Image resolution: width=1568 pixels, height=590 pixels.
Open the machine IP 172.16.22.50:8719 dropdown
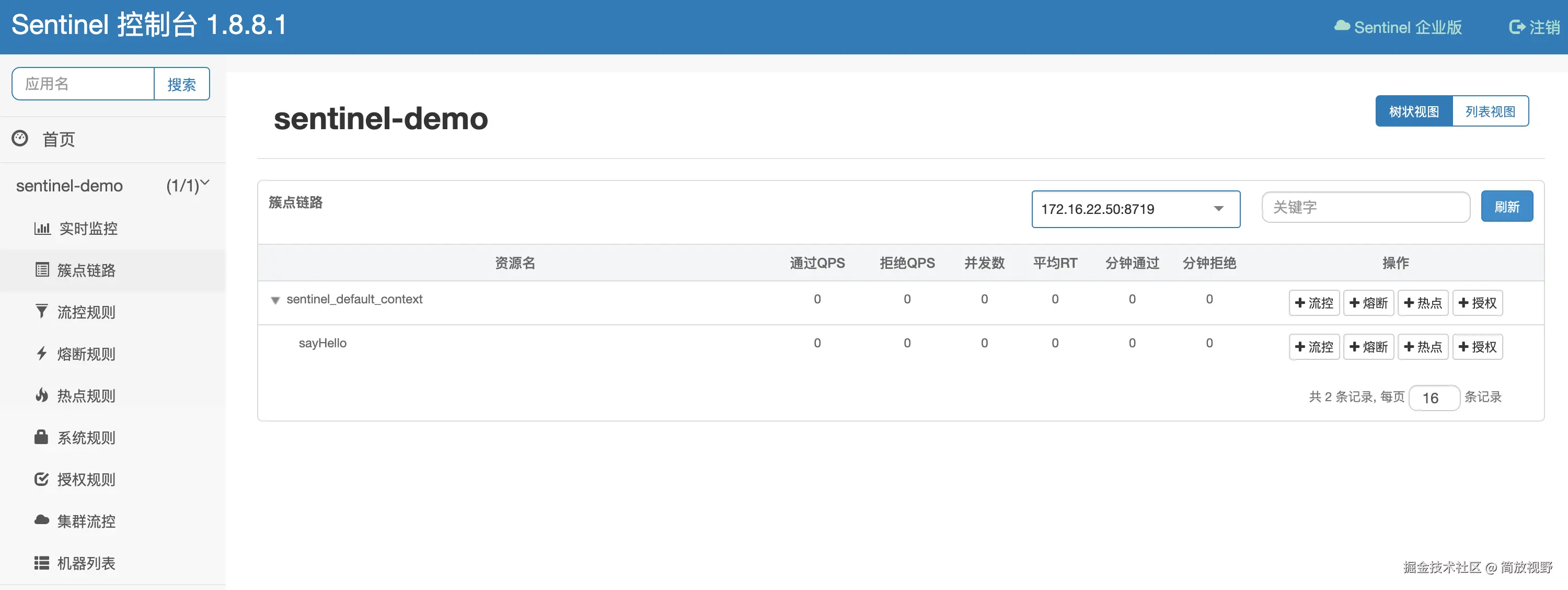(1135, 209)
